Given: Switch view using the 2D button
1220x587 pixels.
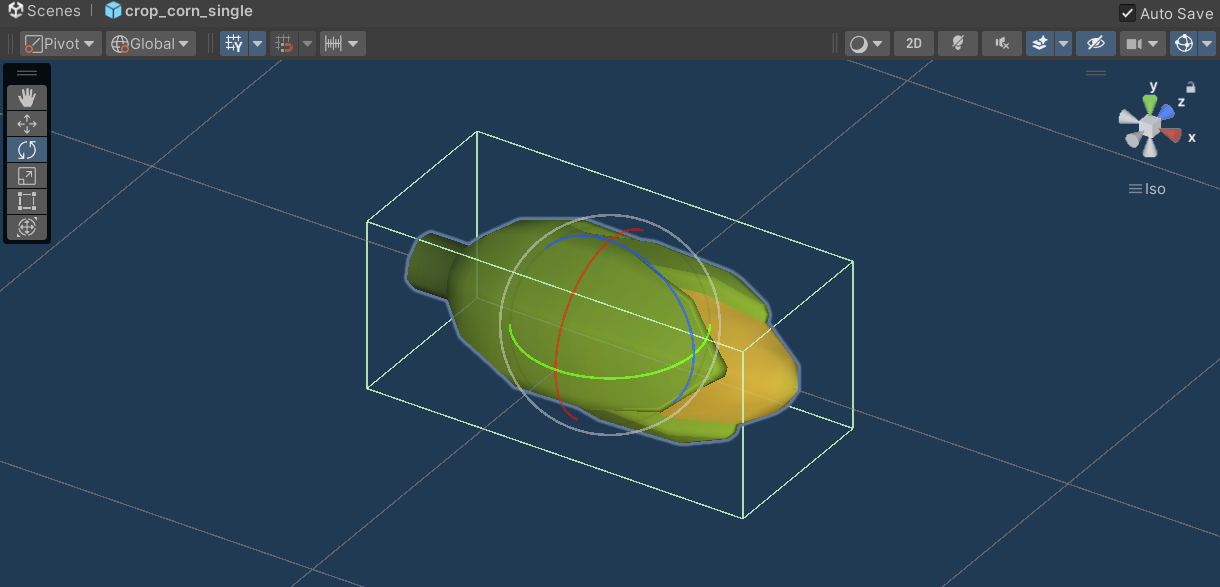Looking at the screenshot, I should tap(913, 44).
